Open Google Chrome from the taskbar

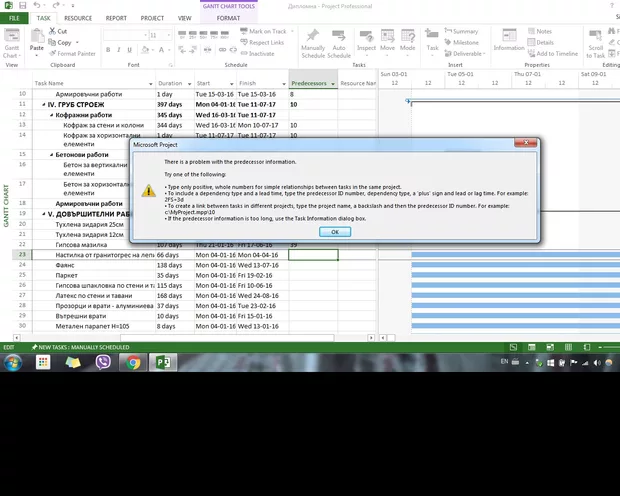pyautogui.click(x=133, y=362)
